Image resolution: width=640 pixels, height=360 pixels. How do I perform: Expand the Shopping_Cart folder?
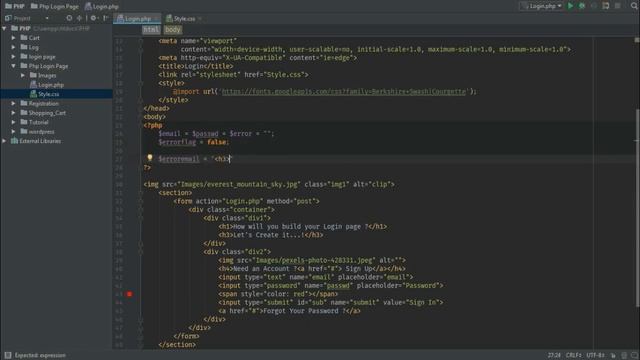[x=13, y=113]
